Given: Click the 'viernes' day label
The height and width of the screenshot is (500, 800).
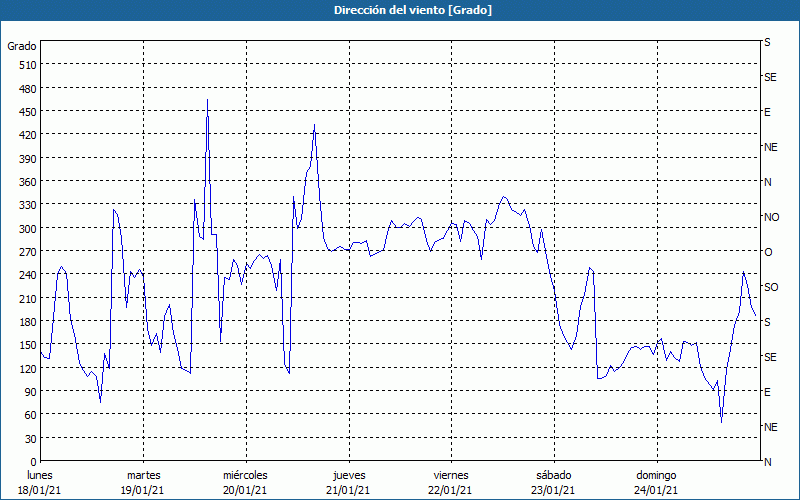Looking at the screenshot, I should tap(451, 475).
